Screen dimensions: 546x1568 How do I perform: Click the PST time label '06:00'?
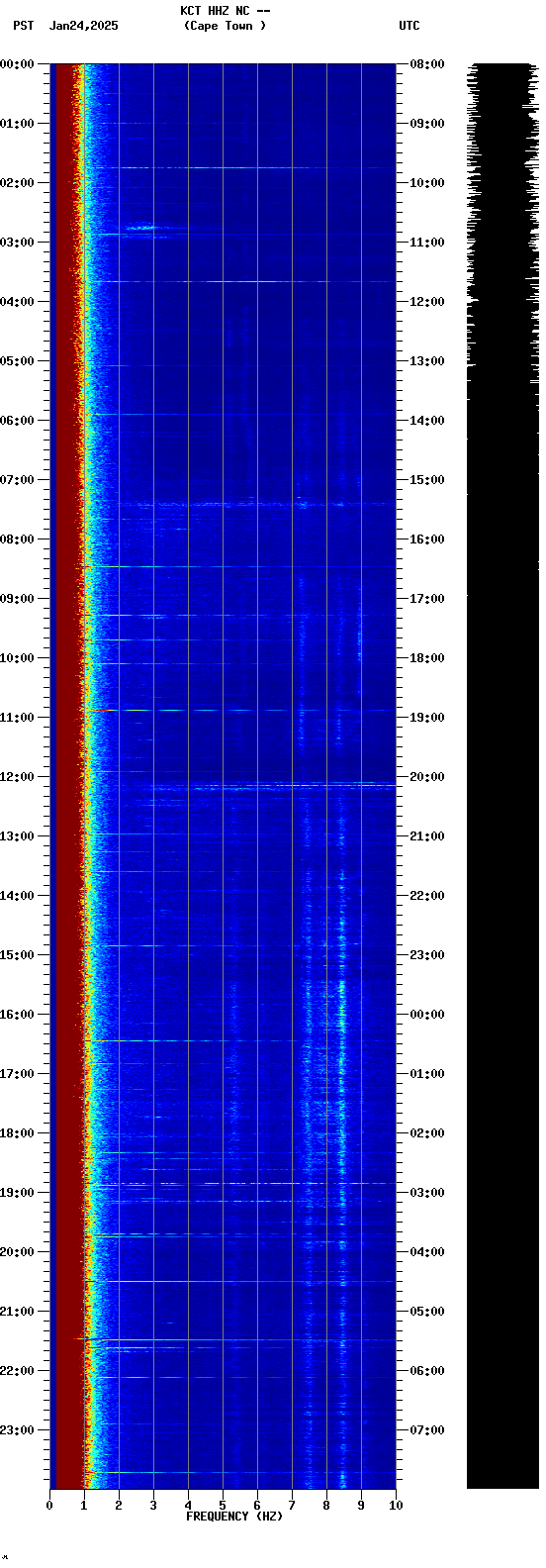click(17, 421)
